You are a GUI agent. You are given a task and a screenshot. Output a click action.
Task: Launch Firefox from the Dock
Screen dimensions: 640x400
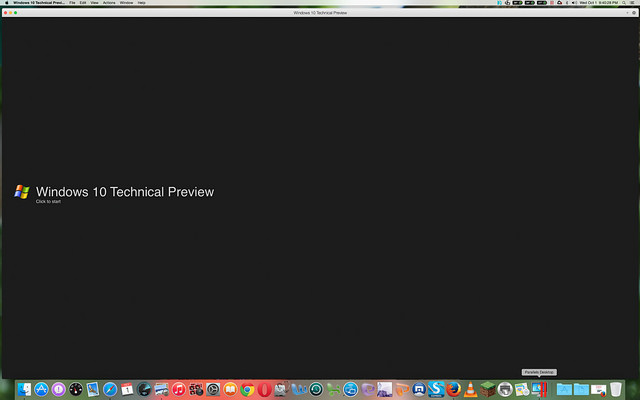pos(453,389)
